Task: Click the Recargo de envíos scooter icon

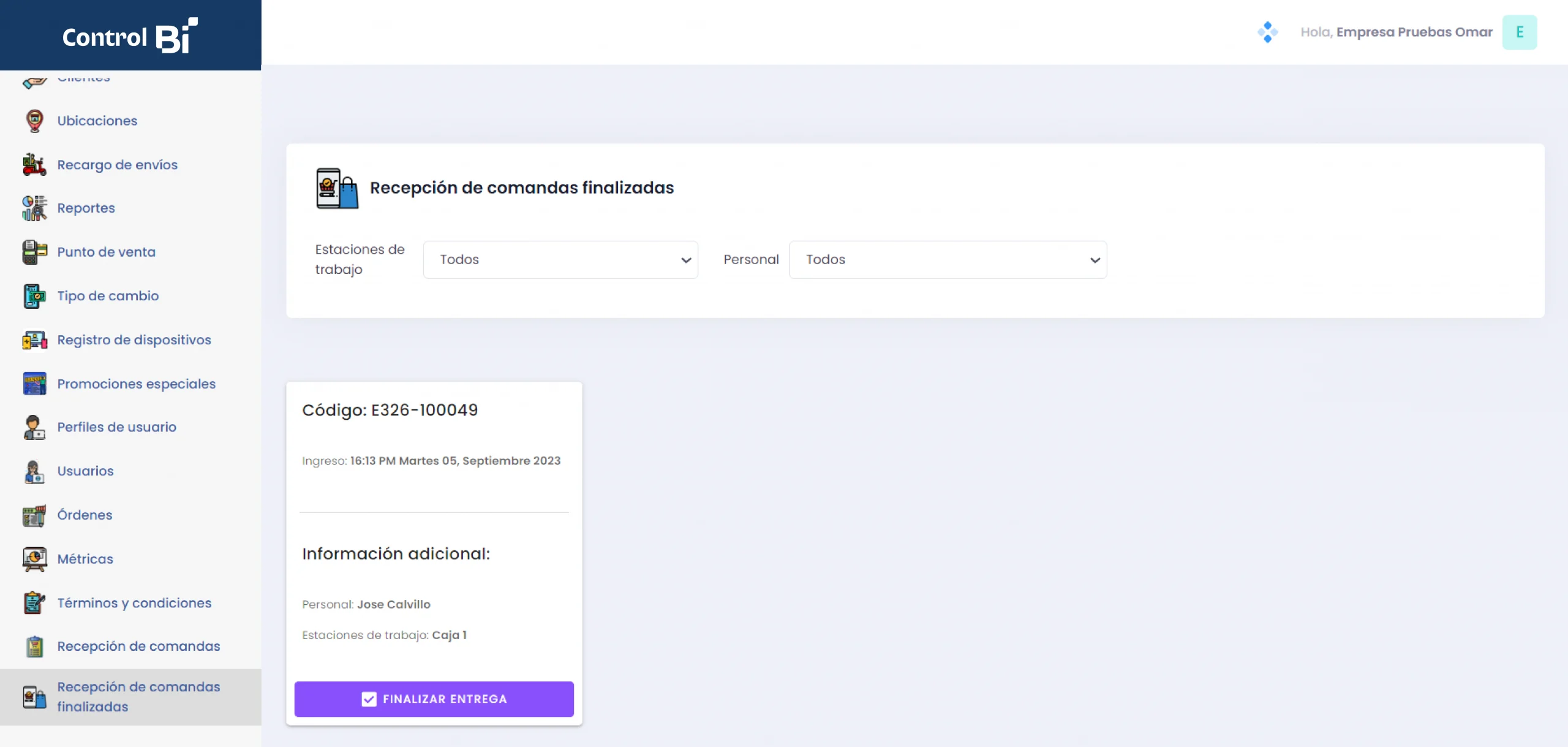Action: click(34, 165)
